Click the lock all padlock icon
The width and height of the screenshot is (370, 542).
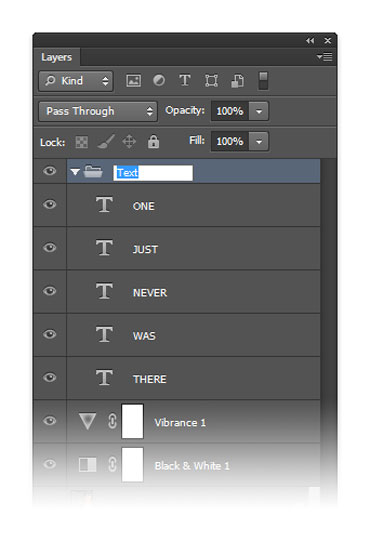pyautogui.click(x=154, y=142)
